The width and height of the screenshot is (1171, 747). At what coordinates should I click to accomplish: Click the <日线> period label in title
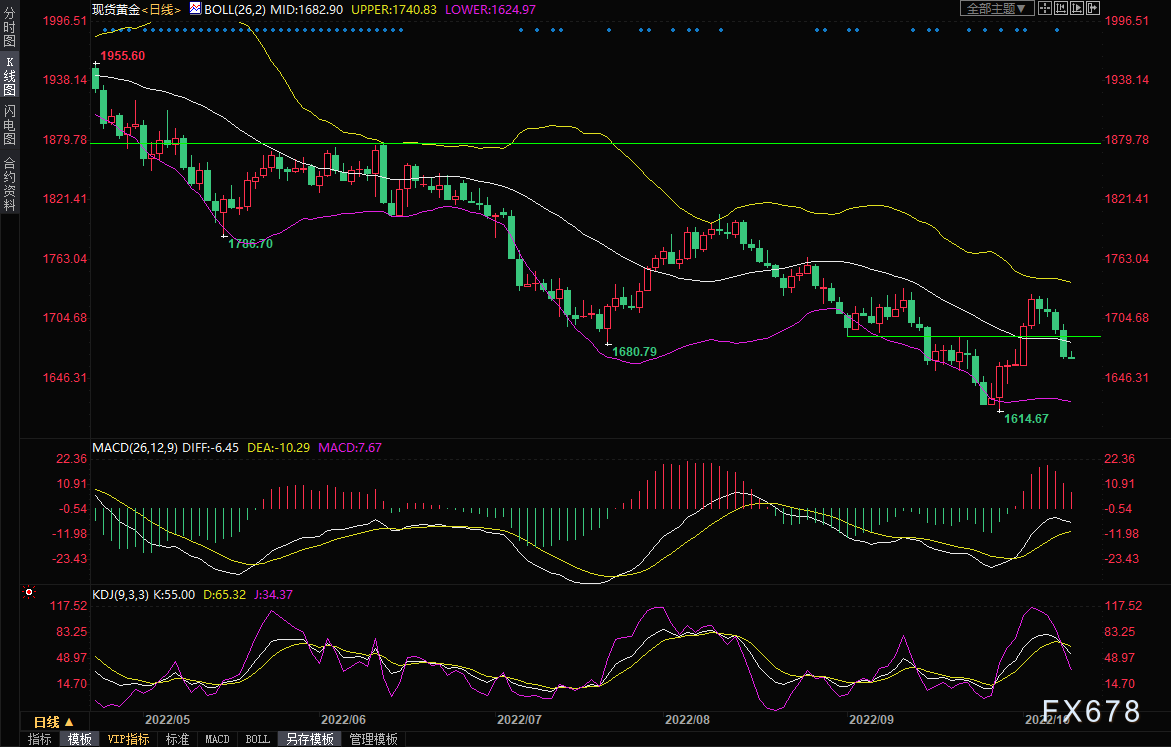pyautogui.click(x=162, y=8)
